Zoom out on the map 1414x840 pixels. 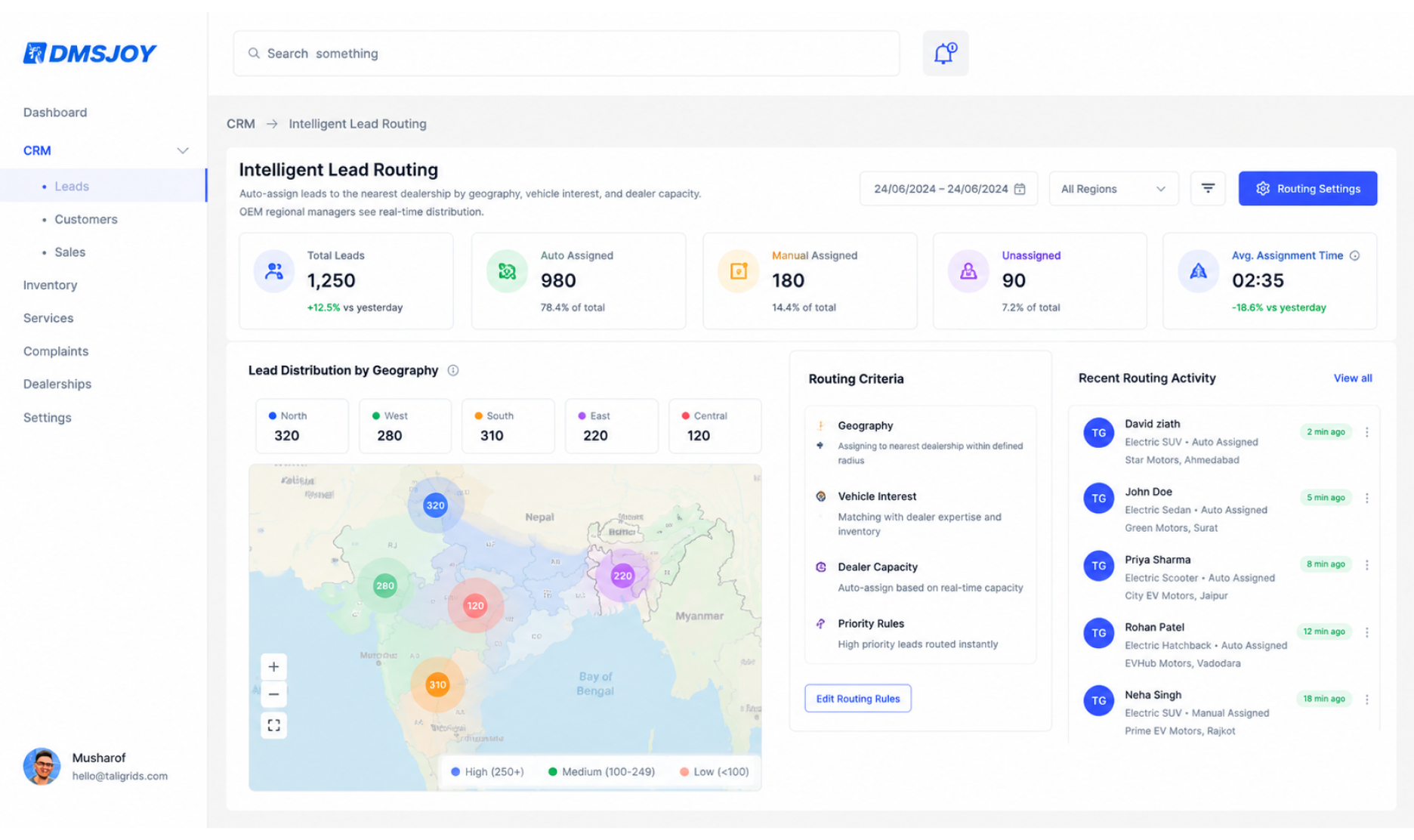[x=273, y=694]
